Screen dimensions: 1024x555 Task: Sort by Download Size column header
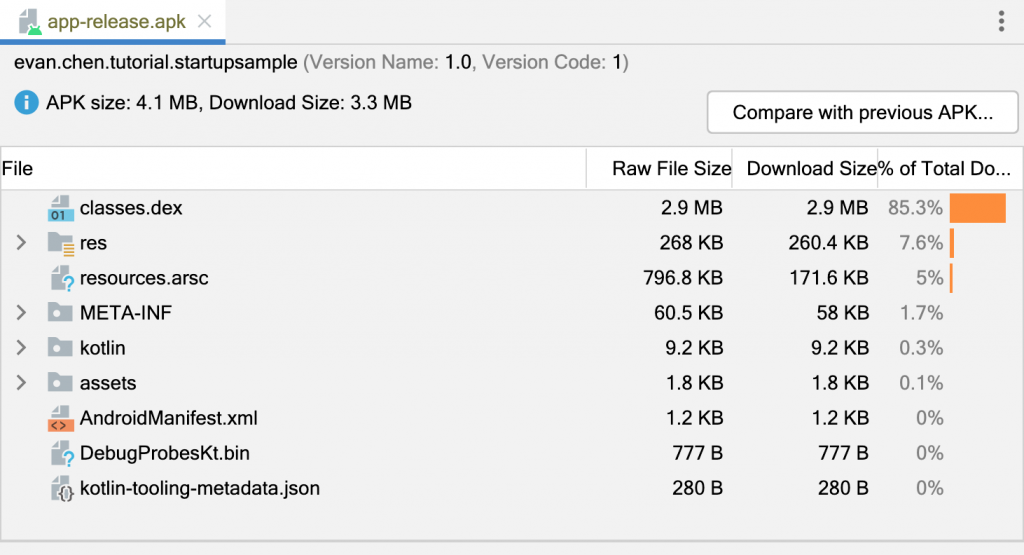[811, 169]
